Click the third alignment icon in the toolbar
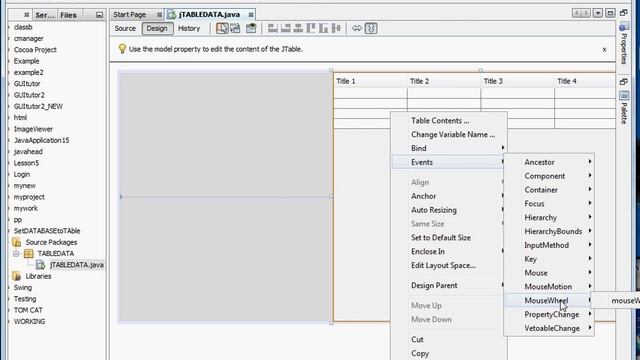 (298, 28)
